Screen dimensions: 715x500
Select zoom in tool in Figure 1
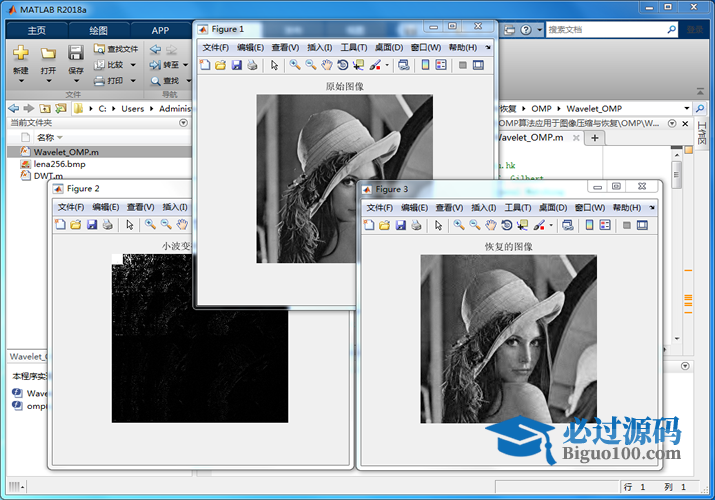pyautogui.click(x=295, y=65)
